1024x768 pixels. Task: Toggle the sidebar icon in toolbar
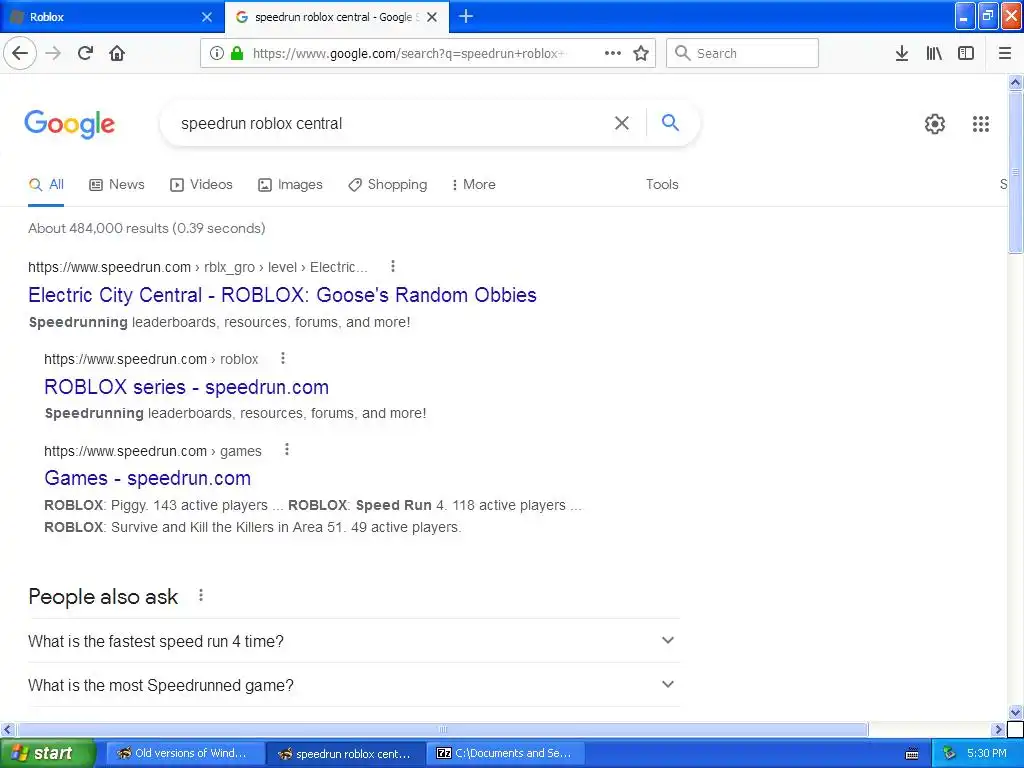click(966, 53)
